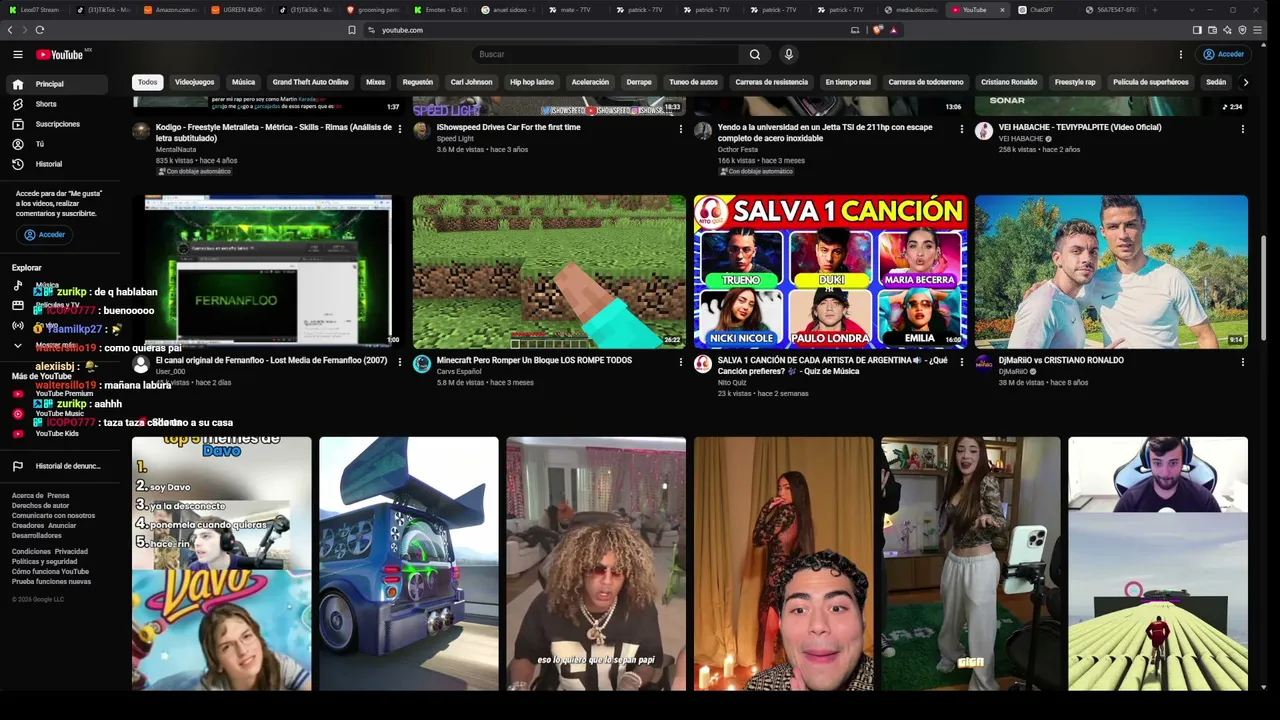Play the SALVA 1 CANCIÓN thumbnail

(830, 272)
